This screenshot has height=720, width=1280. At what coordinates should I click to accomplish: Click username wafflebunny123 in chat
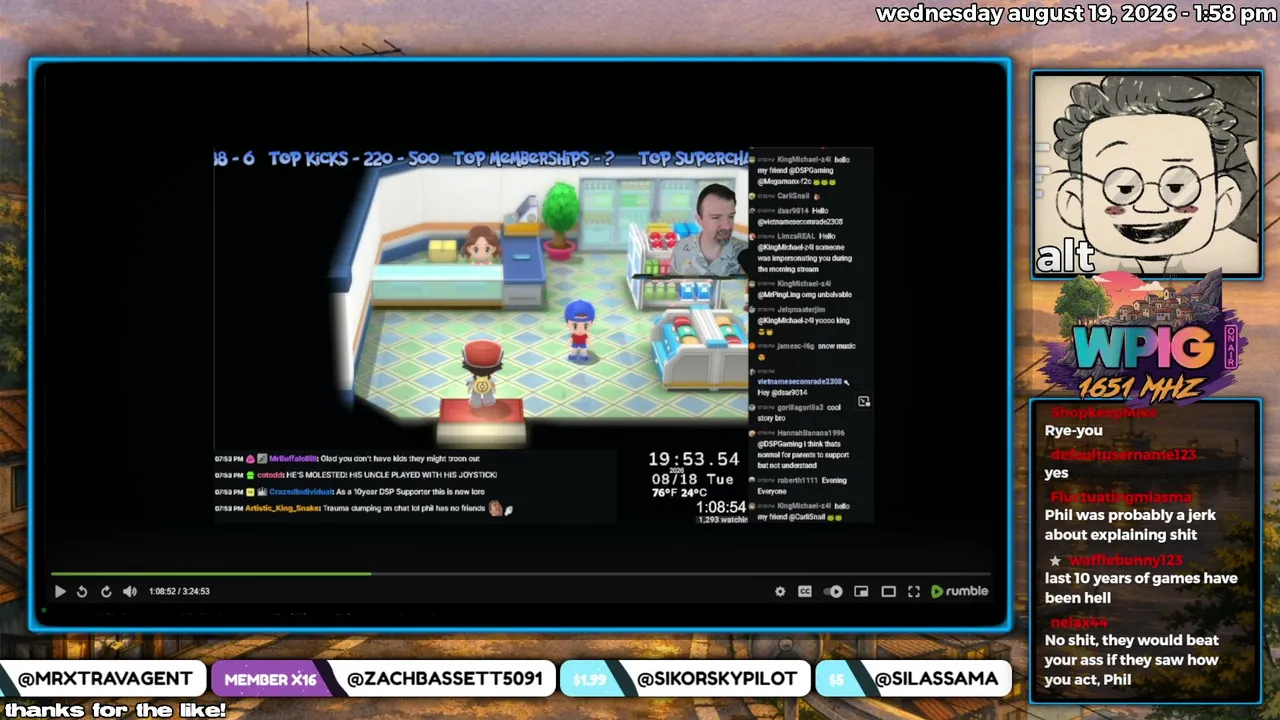pos(1126,560)
